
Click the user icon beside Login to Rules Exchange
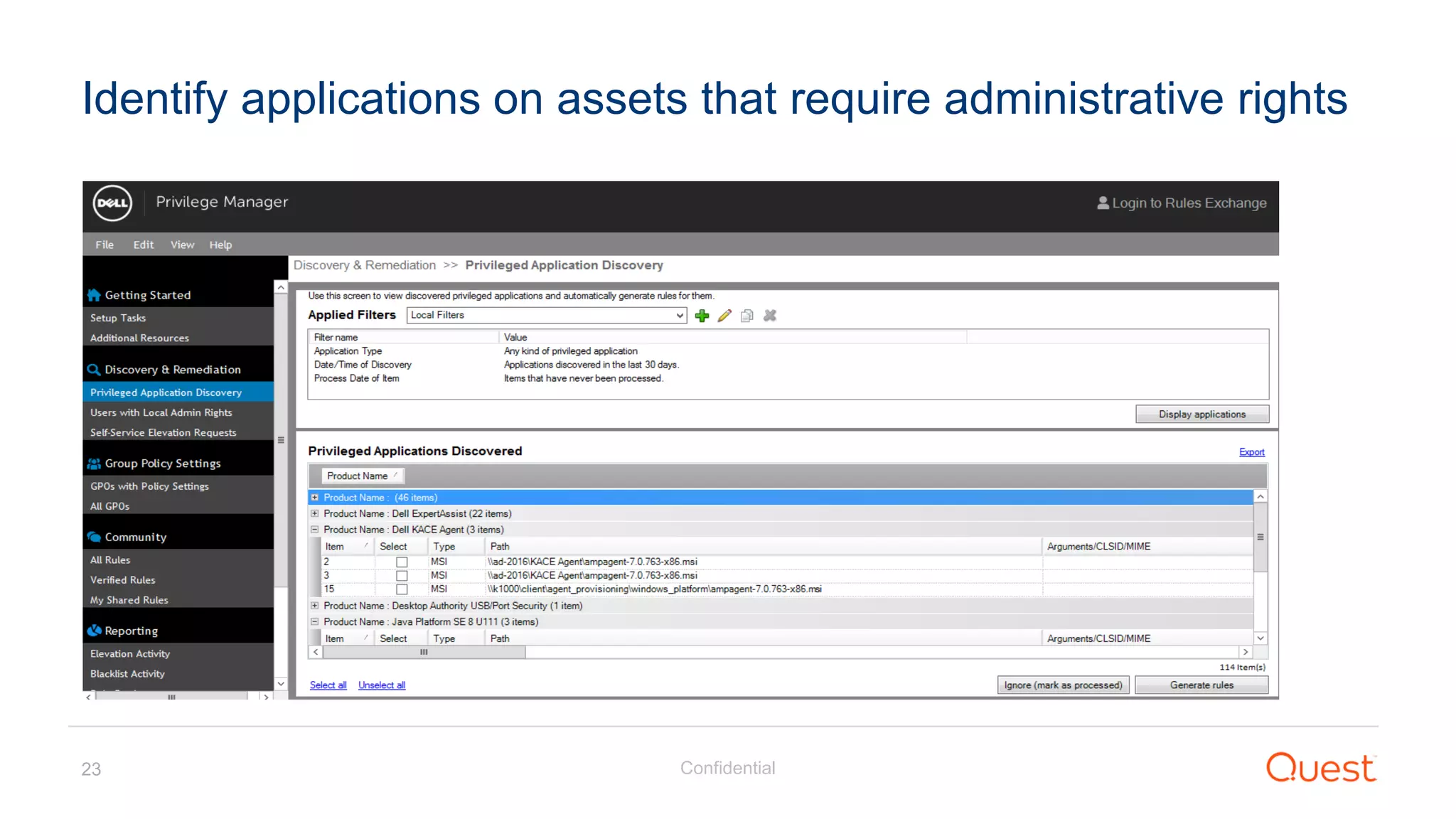click(x=1103, y=203)
